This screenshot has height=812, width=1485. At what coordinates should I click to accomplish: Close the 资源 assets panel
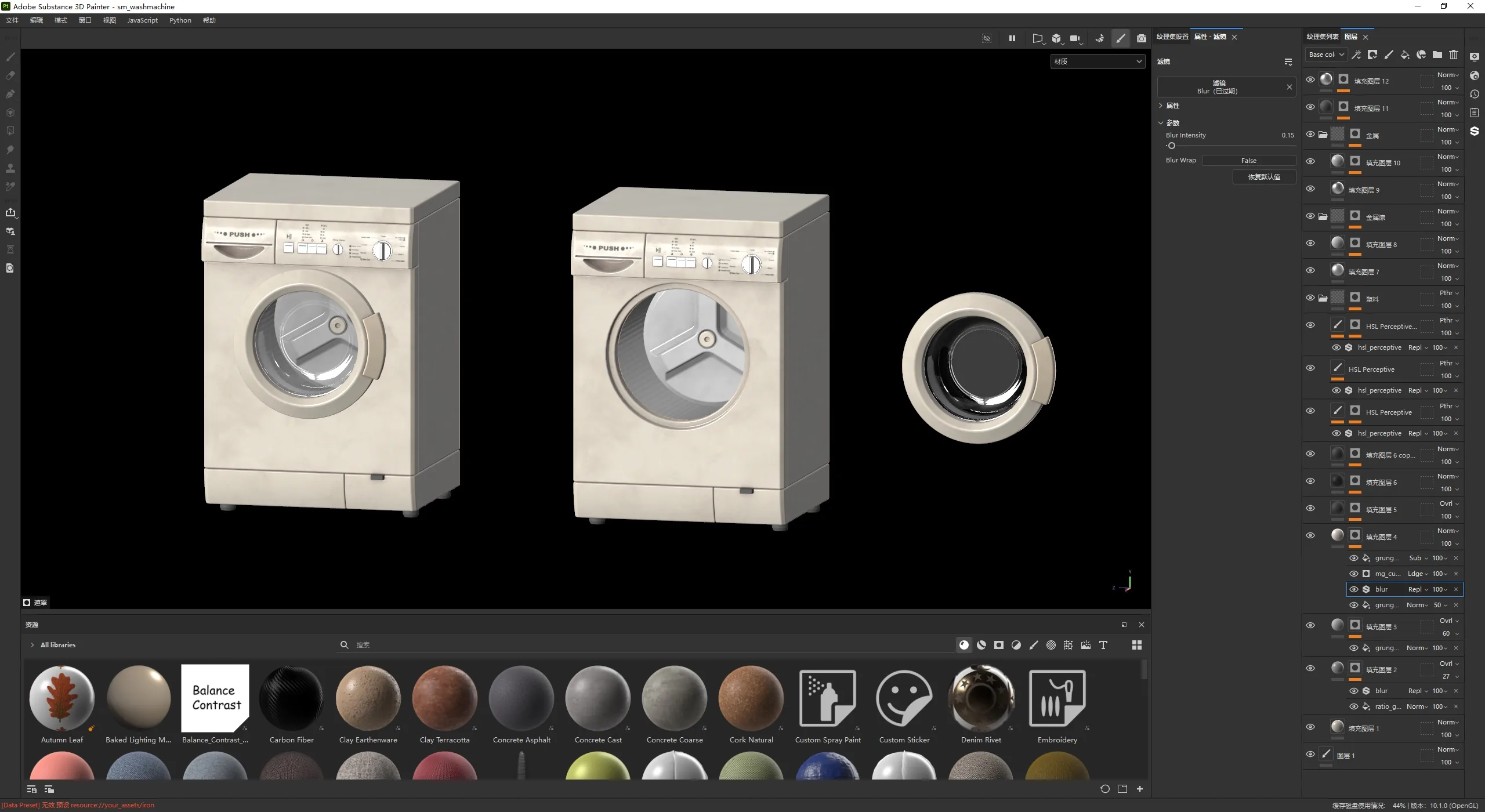[1142, 625]
